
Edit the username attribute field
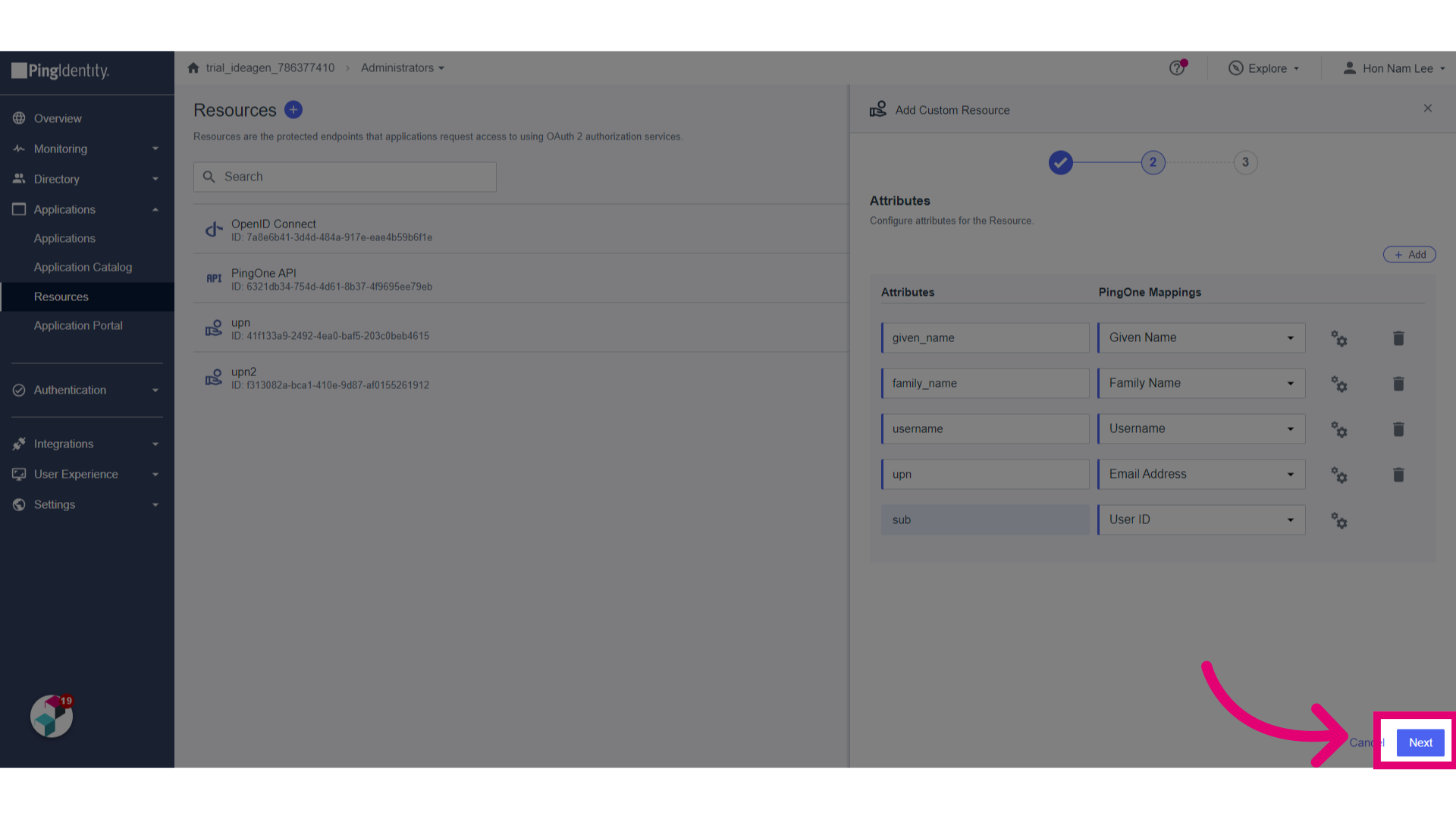pos(985,428)
